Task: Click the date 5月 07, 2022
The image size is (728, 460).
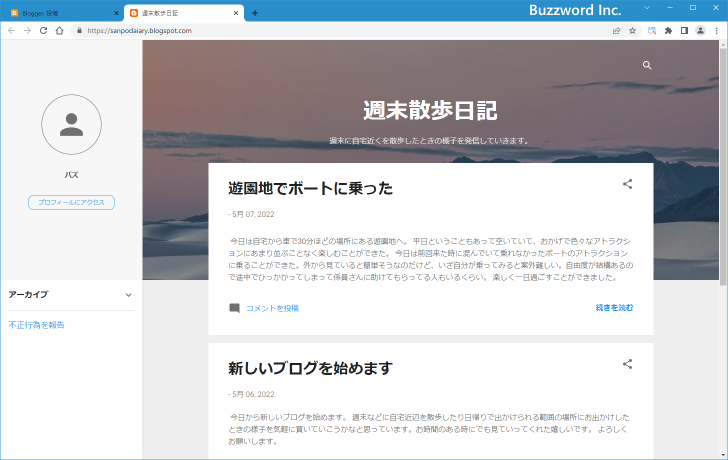Action: 253,214
